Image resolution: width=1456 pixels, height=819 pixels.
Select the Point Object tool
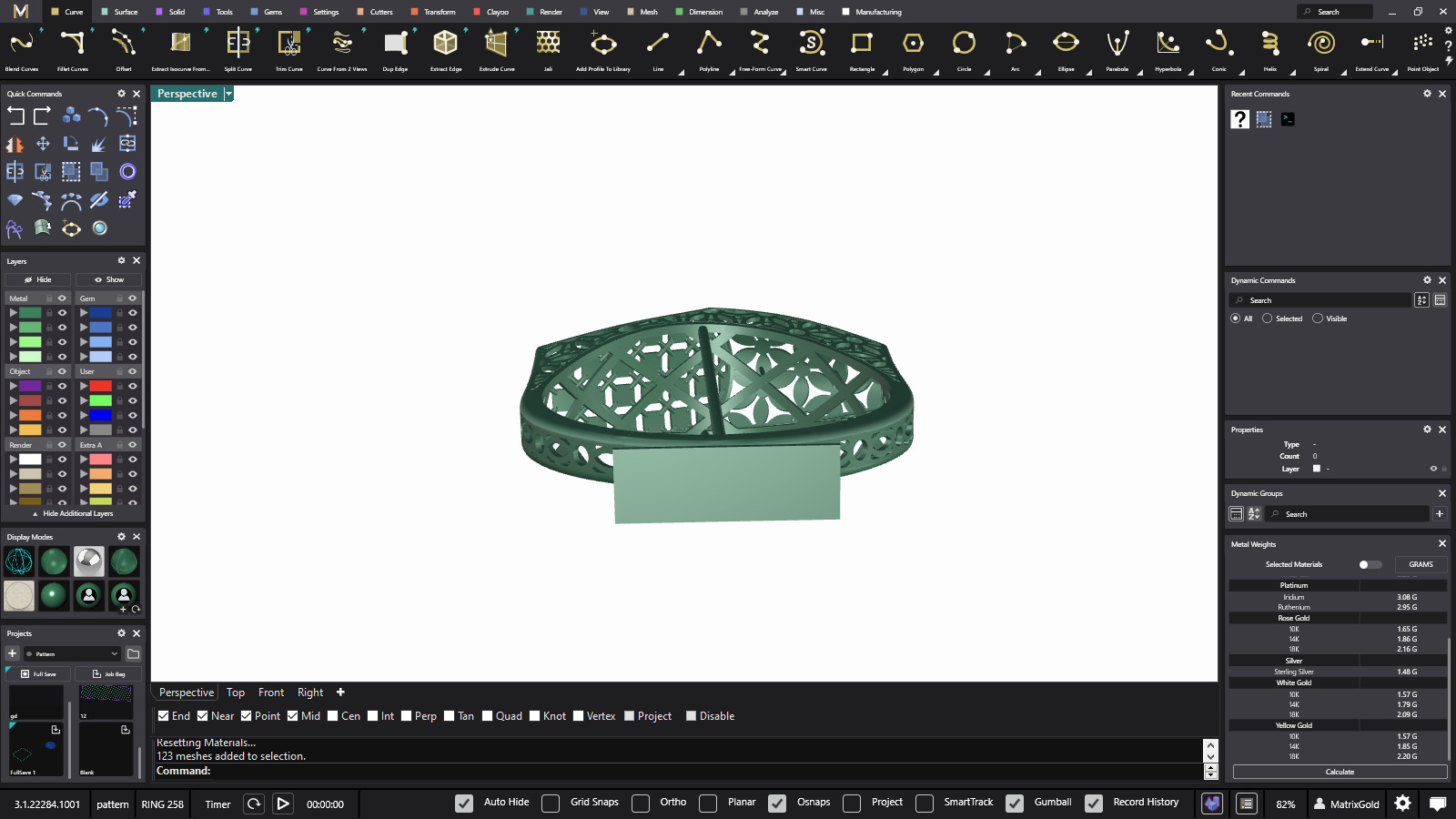(x=1423, y=48)
